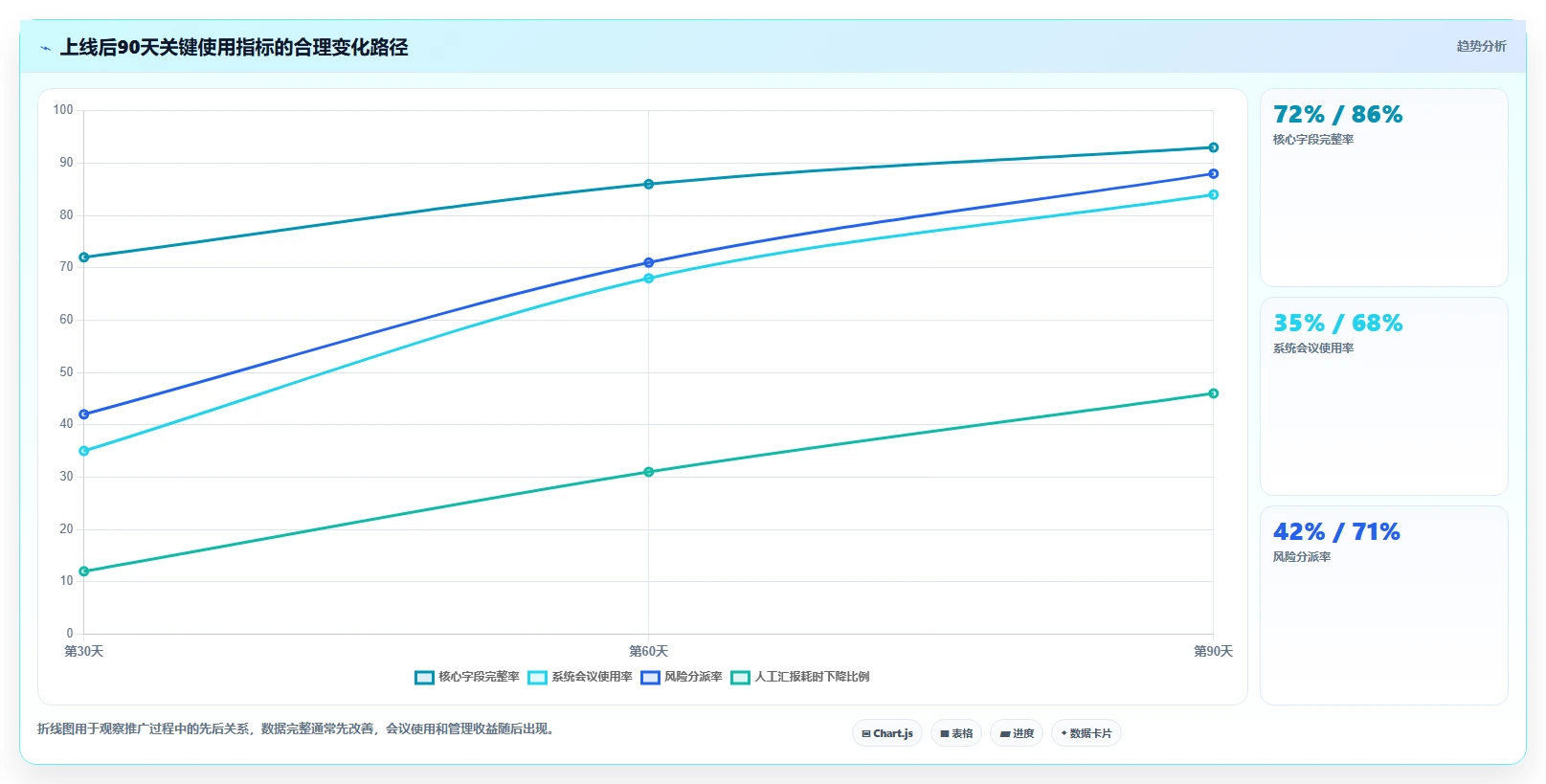Click the 42% / 71% card value

pos(1336,532)
